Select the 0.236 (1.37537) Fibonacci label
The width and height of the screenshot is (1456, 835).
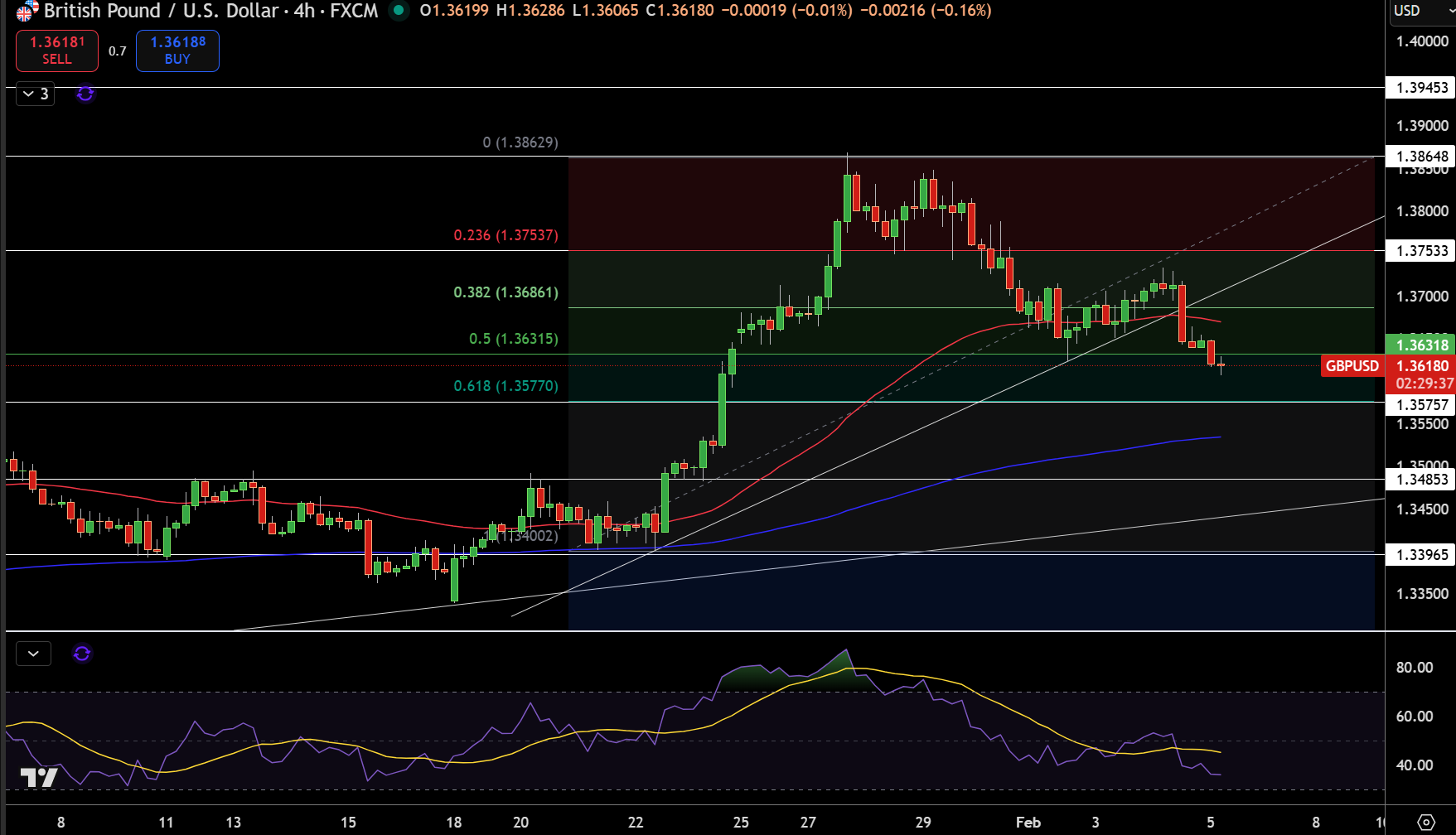(x=505, y=235)
